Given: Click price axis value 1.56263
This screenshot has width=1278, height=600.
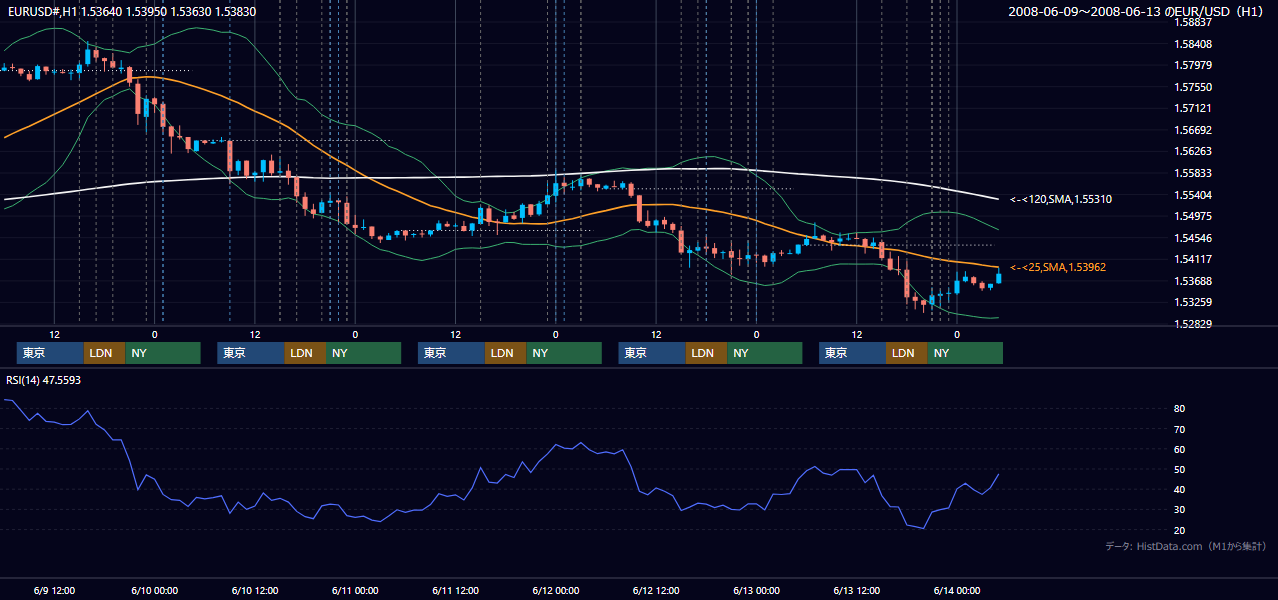Looking at the screenshot, I should [1193, 152].
